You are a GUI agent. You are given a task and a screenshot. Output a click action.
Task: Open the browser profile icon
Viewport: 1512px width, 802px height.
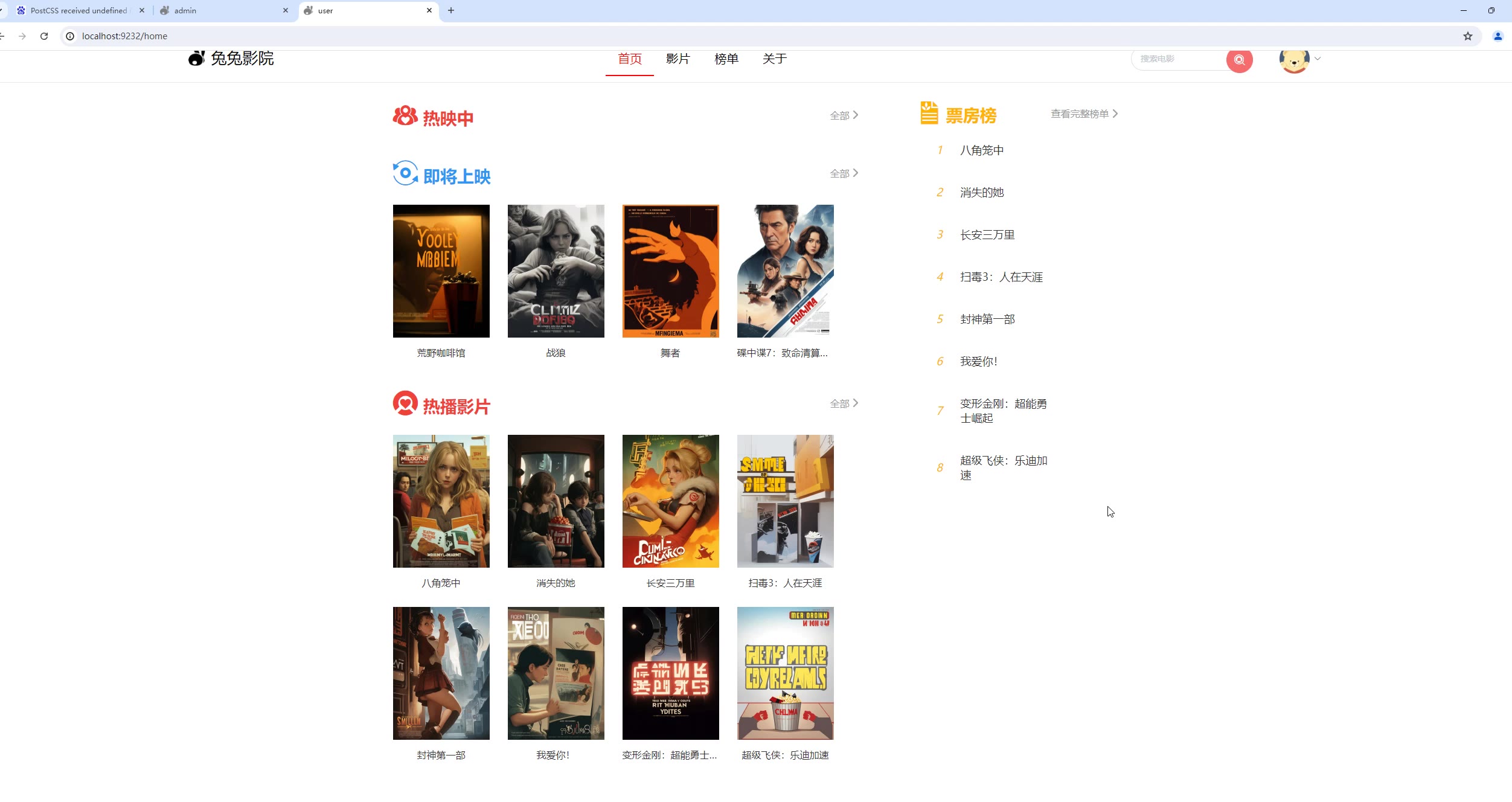click(x=1498, y=36)
